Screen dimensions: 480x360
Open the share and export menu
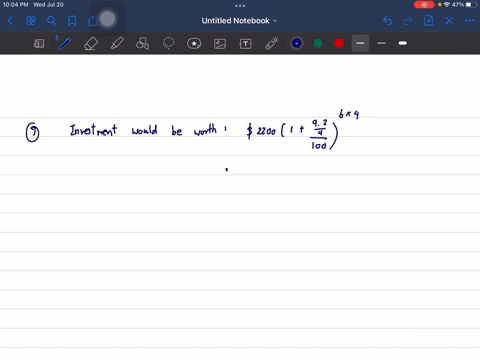tap(92, 21)
